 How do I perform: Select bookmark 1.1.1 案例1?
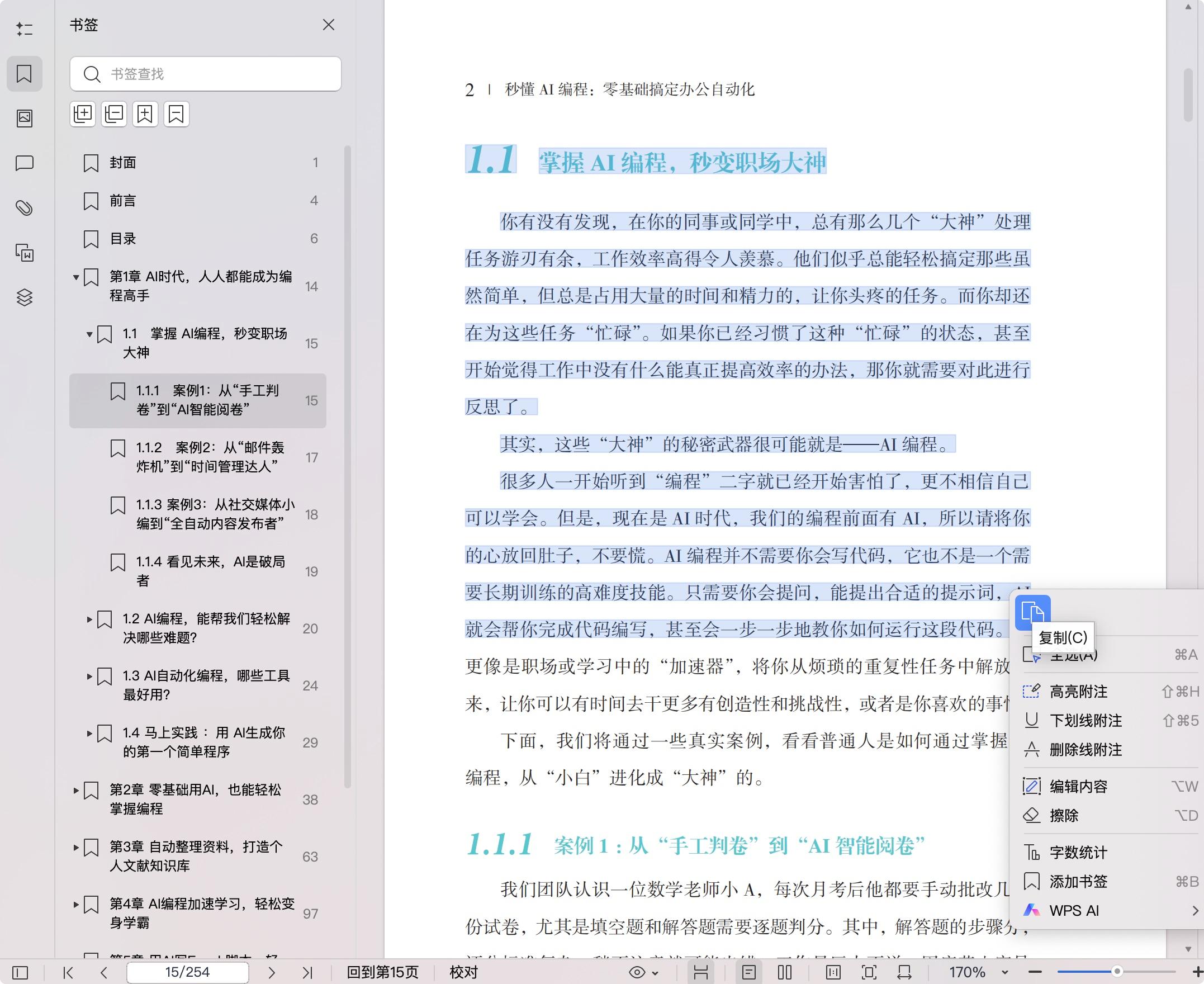[198, 401]
